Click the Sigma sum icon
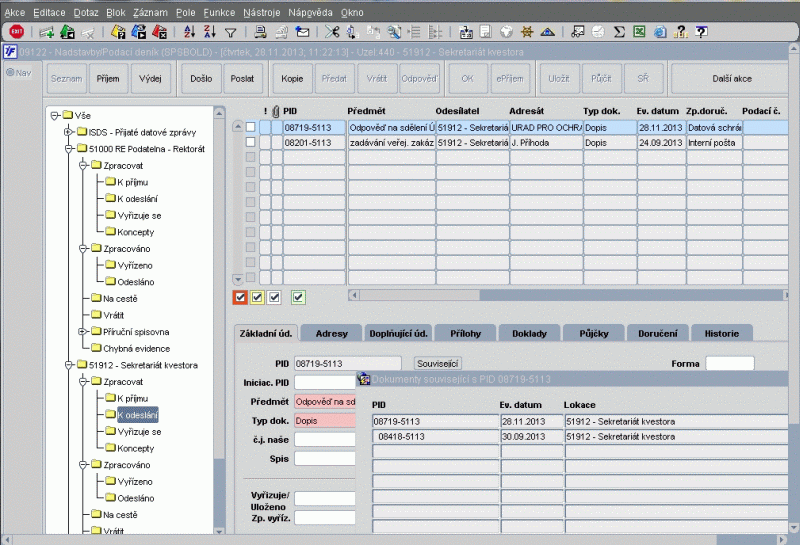Screen dimensions: 800x545 (619, 33)
